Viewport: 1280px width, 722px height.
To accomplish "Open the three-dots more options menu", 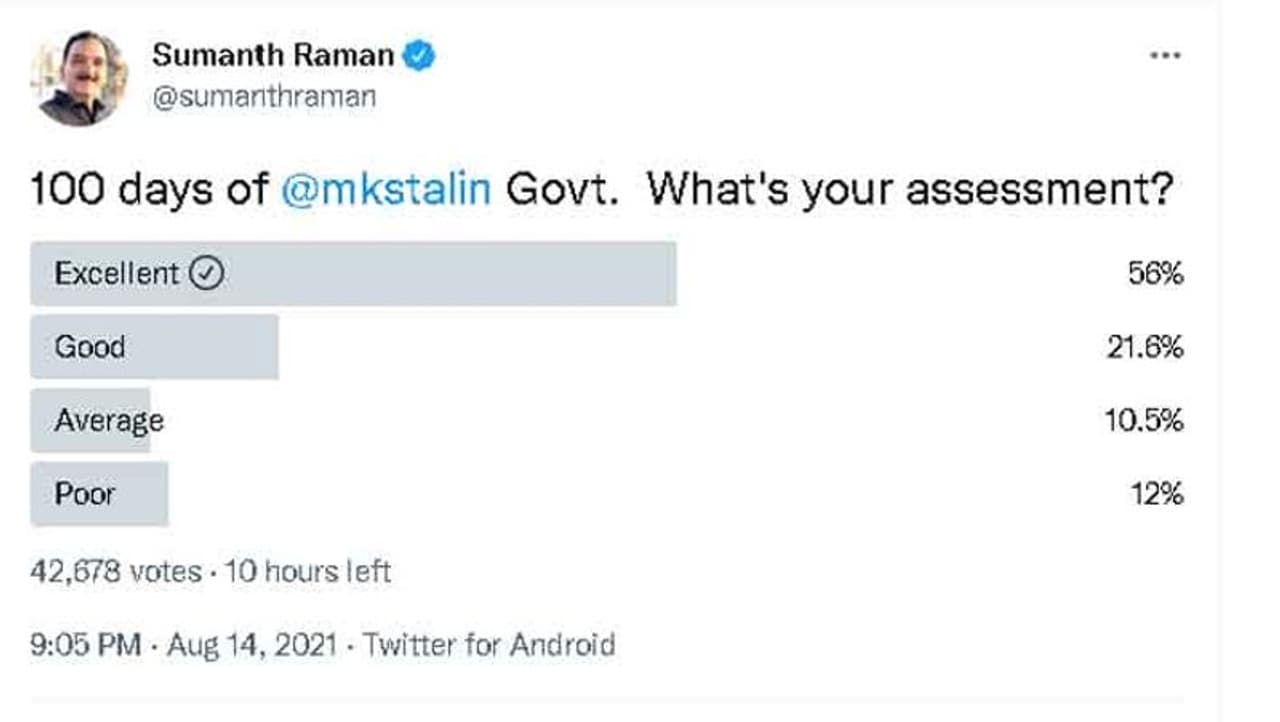I will tap(1165, 56).
